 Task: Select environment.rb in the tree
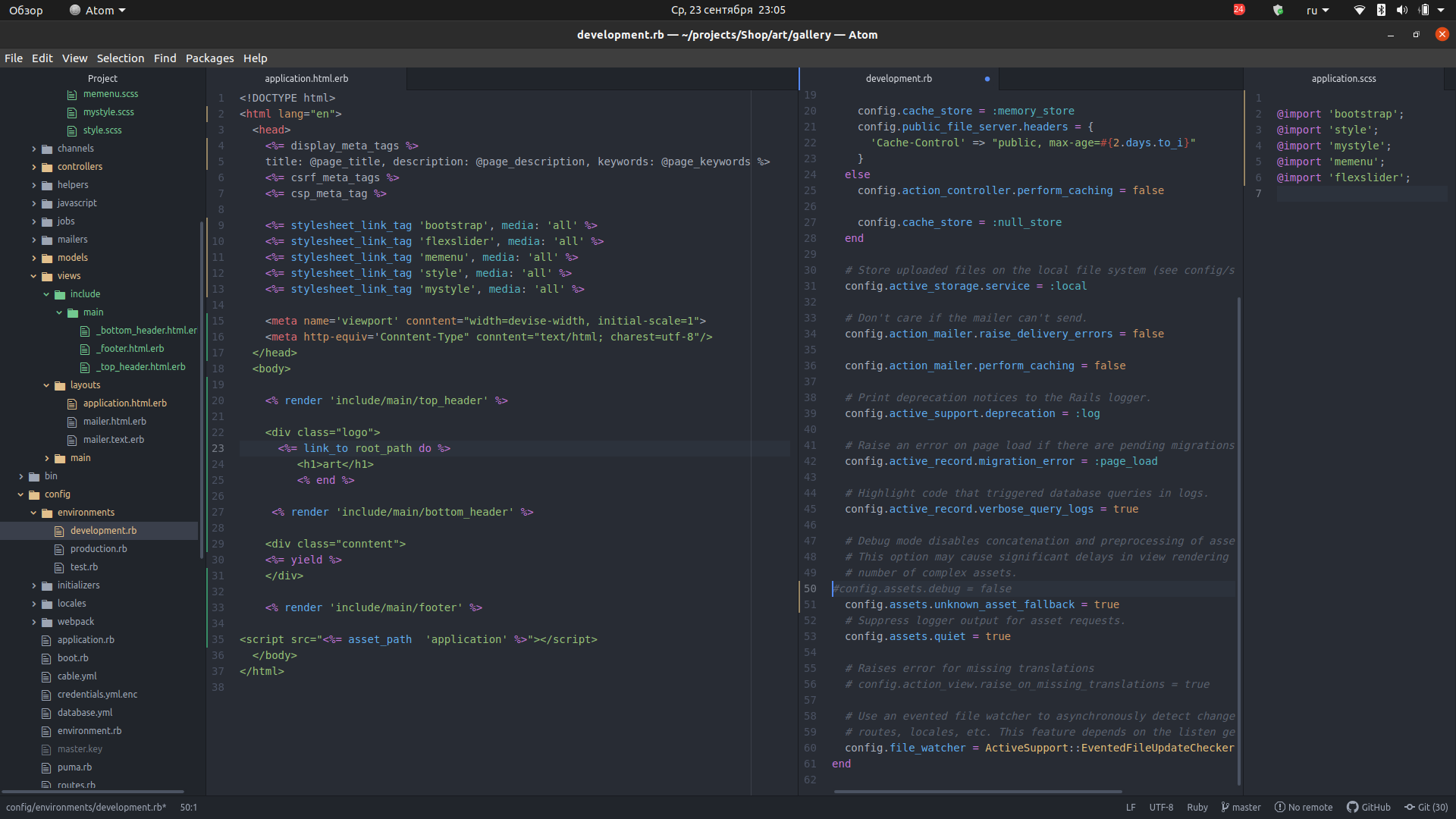89,731
